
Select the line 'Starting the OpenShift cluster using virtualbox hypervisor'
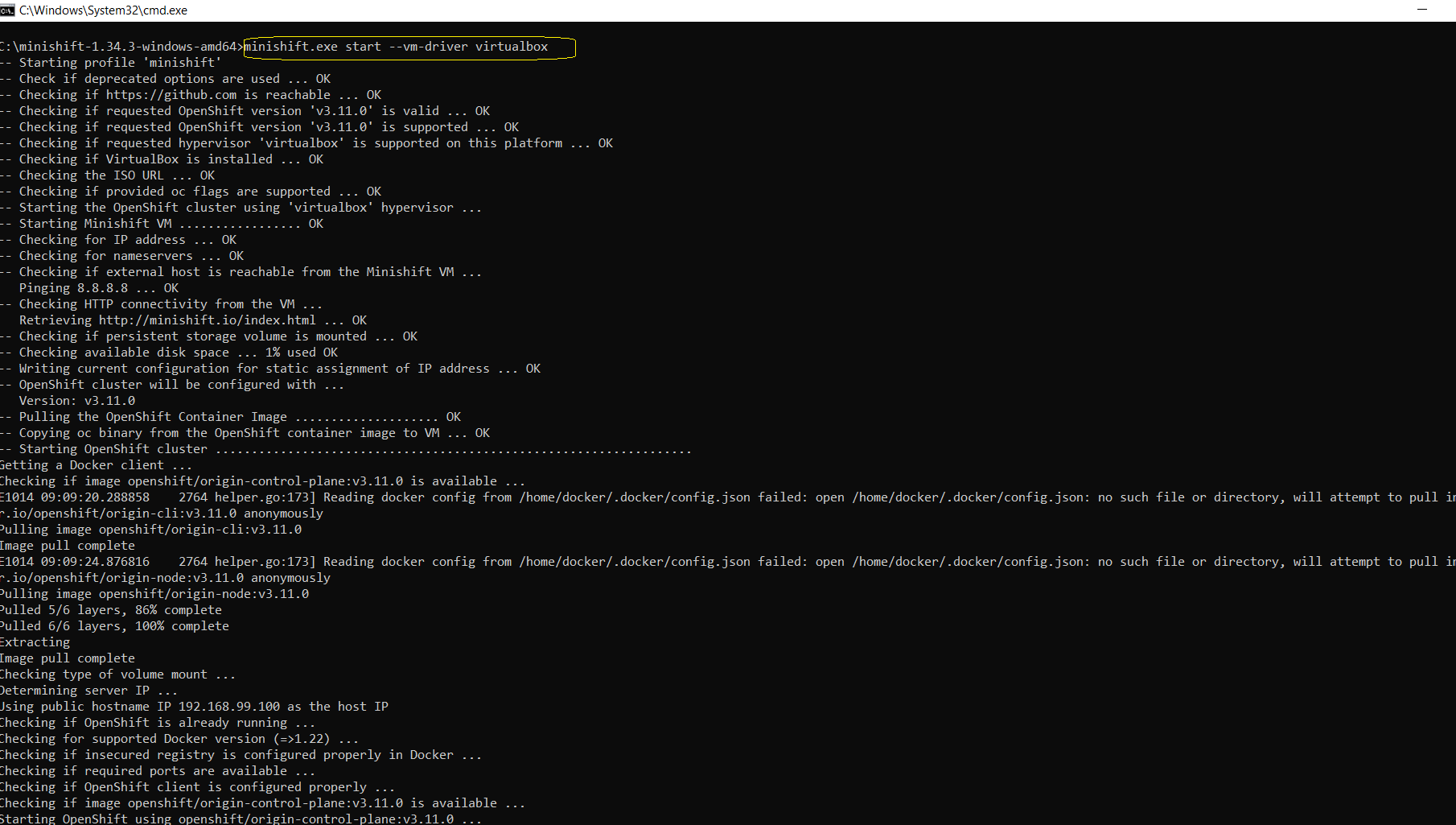[241, 208]
